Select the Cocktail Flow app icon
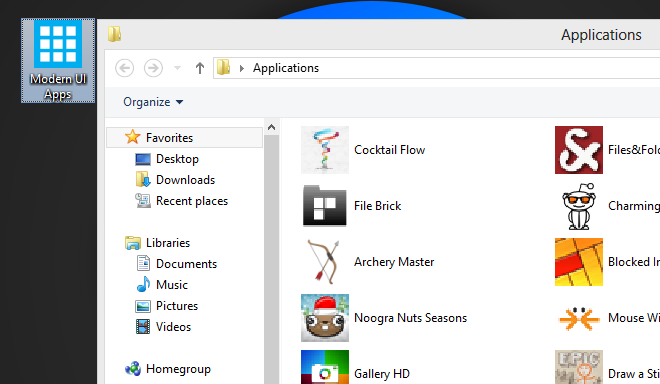Image resolution: width=660 pixels, height=384 pixels. click(x=325, y=150)
